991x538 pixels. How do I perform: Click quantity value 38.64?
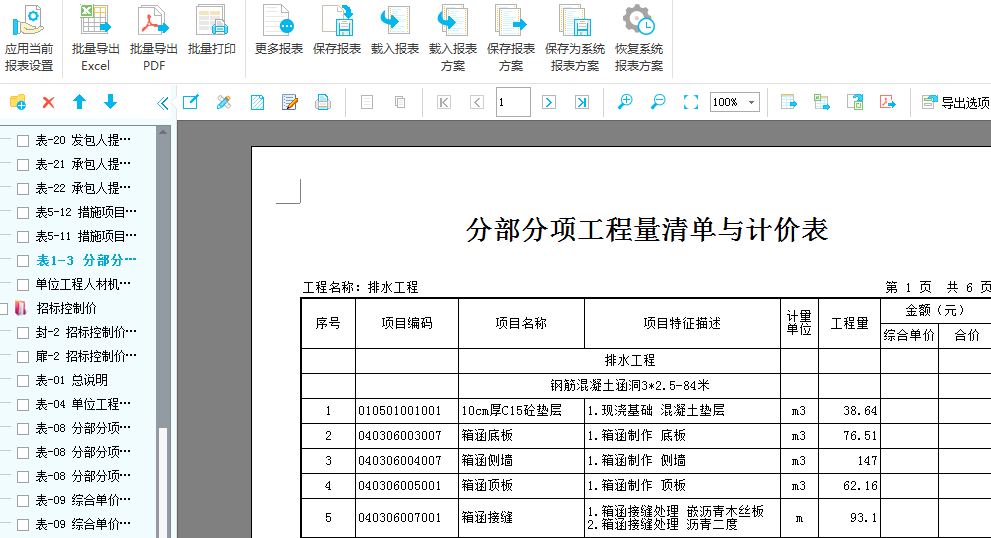[x=849, y=411]
